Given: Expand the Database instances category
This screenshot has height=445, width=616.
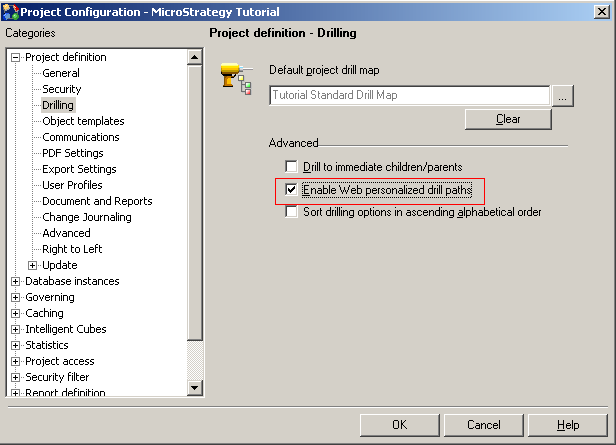Looking at the screenshot, I should [x=15, y=282].
